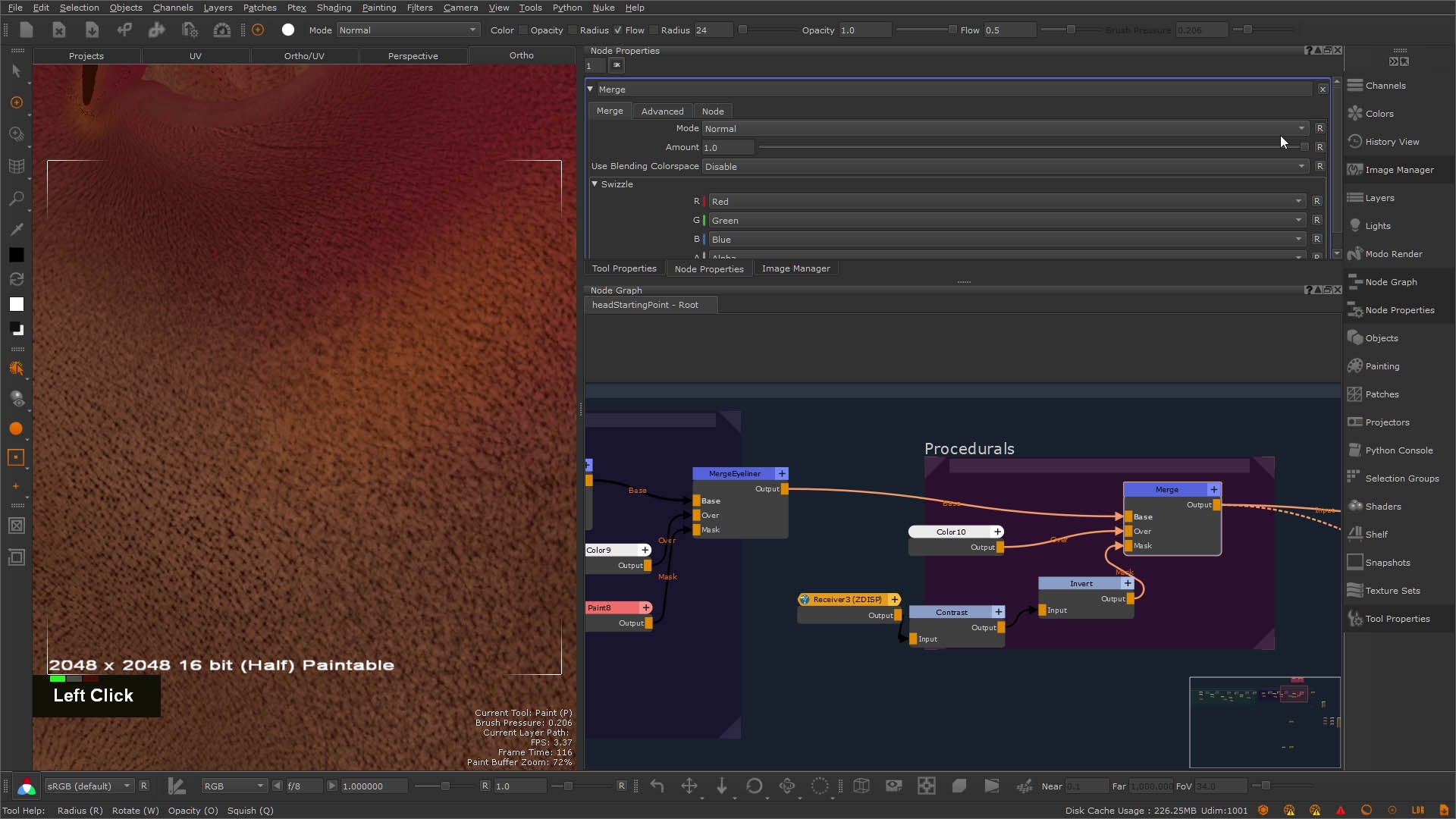
Task: Click the Amount slider in Merge properties
Action: coord(1034,147)
